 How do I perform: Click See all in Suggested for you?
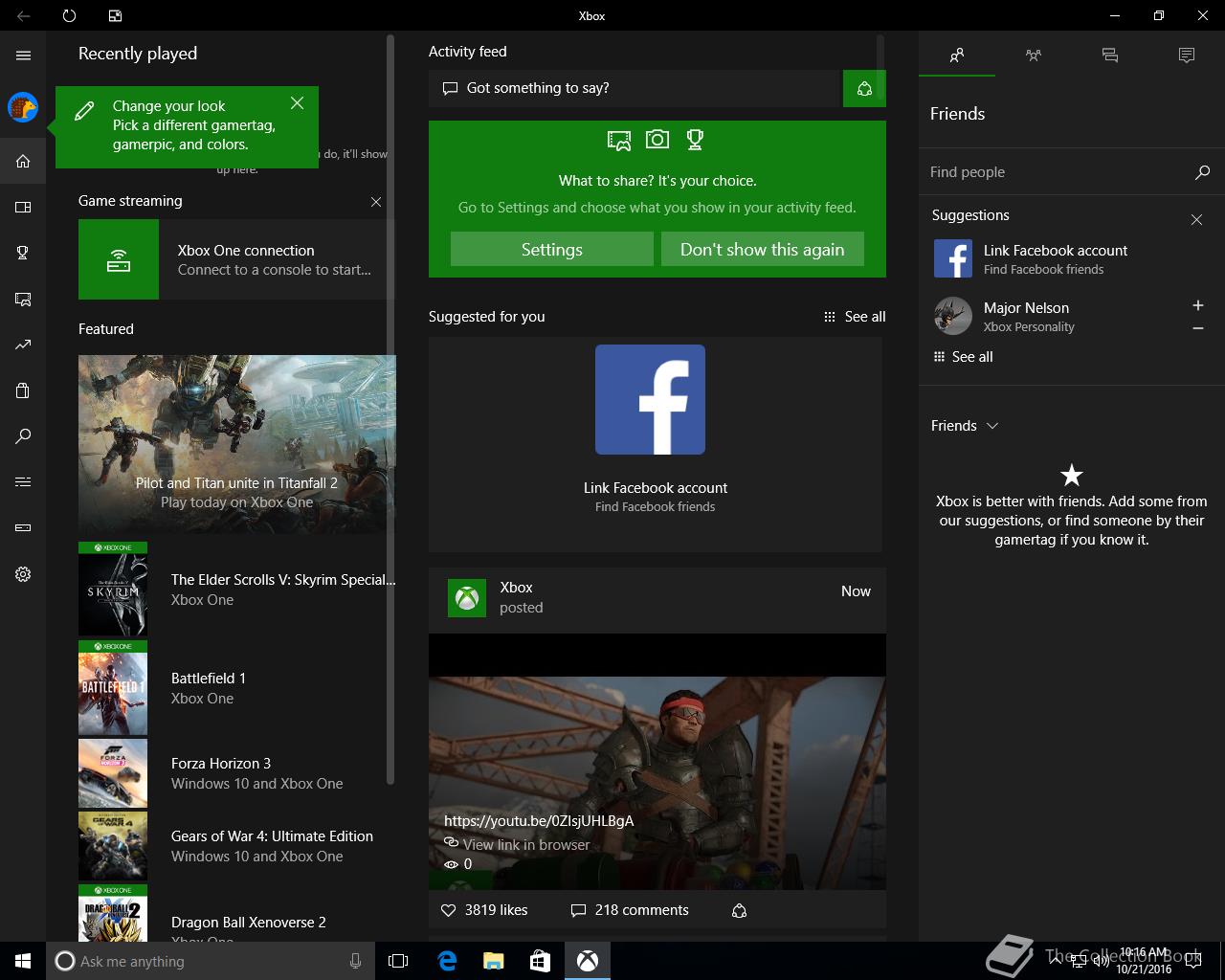[855, 317]
